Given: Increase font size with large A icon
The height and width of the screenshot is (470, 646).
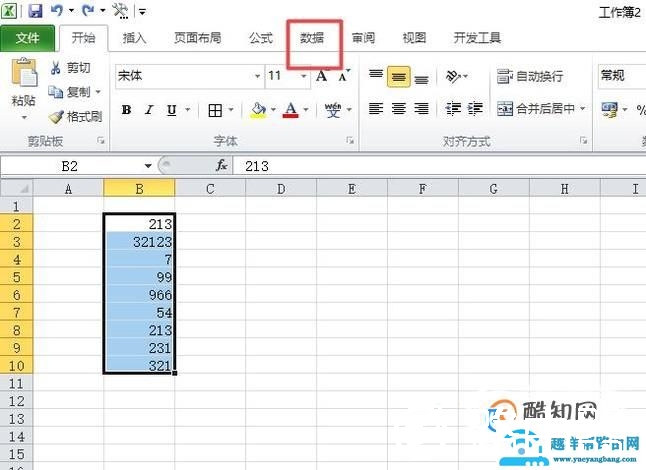Looking at the screenshot, I should [322, 76].
